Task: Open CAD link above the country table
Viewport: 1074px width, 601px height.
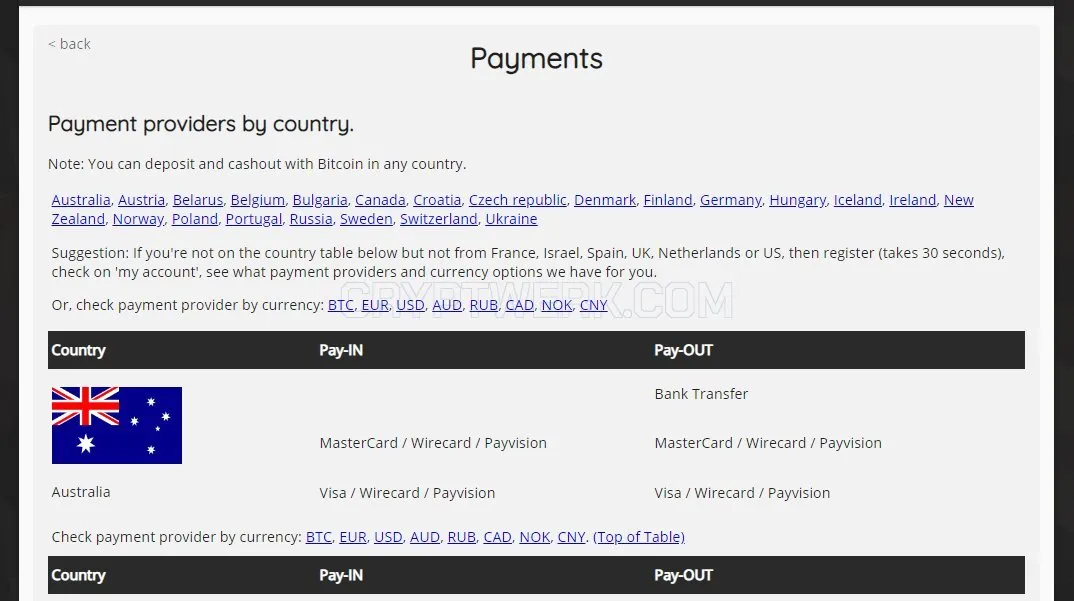Action: click(x=519, y=305)
